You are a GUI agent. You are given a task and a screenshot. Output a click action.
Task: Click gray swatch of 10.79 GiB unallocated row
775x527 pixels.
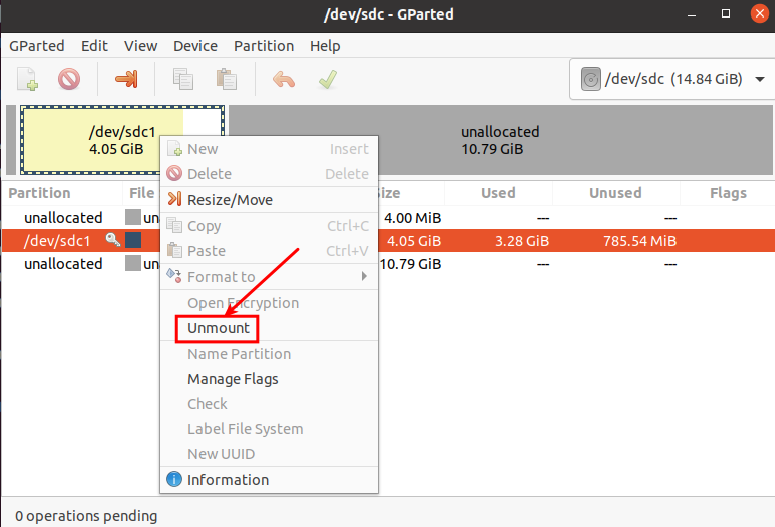133,264
